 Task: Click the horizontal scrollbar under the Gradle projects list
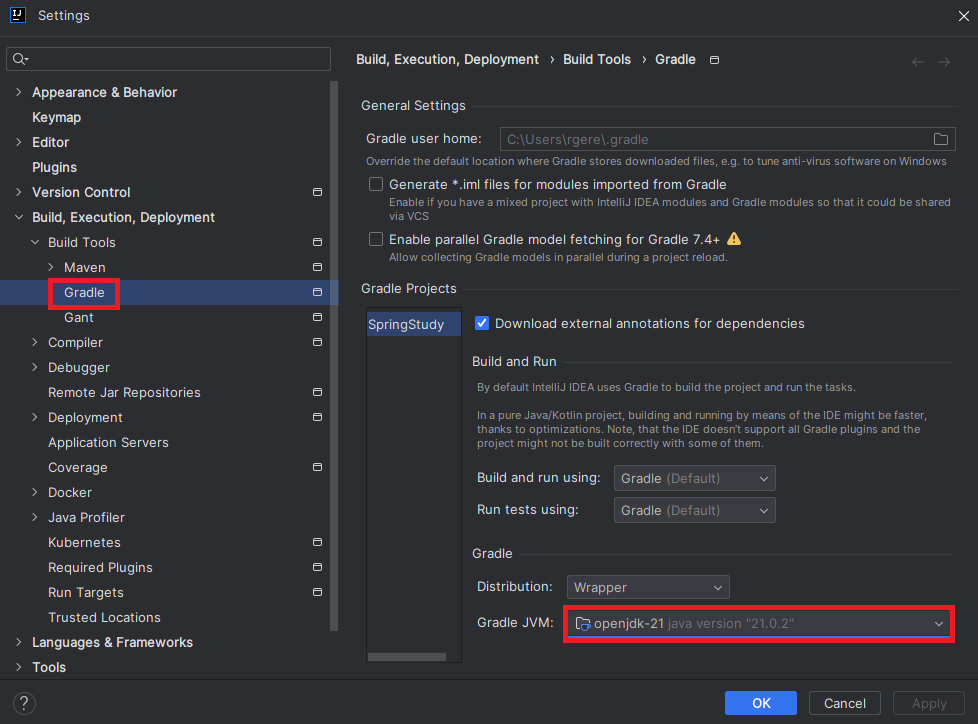point(407,657)
